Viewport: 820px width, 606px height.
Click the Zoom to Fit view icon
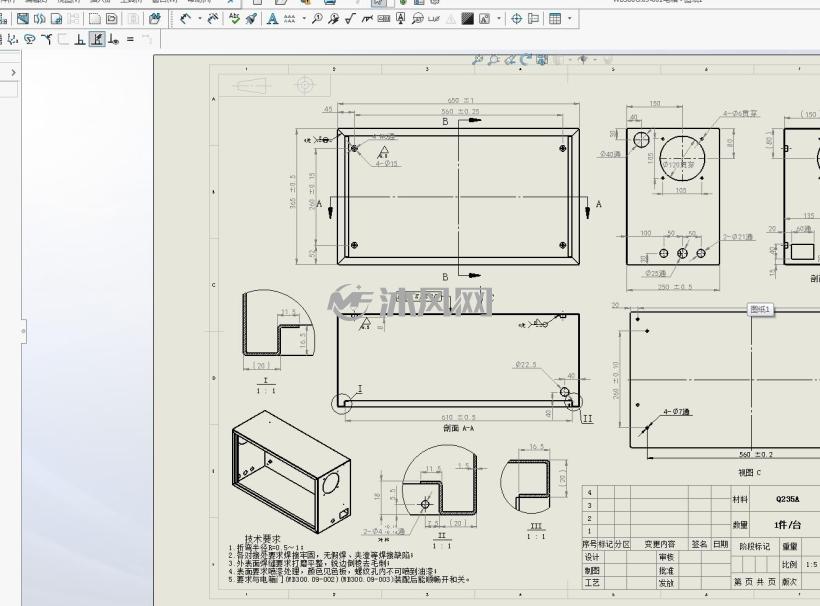click(x=477, y=60)
